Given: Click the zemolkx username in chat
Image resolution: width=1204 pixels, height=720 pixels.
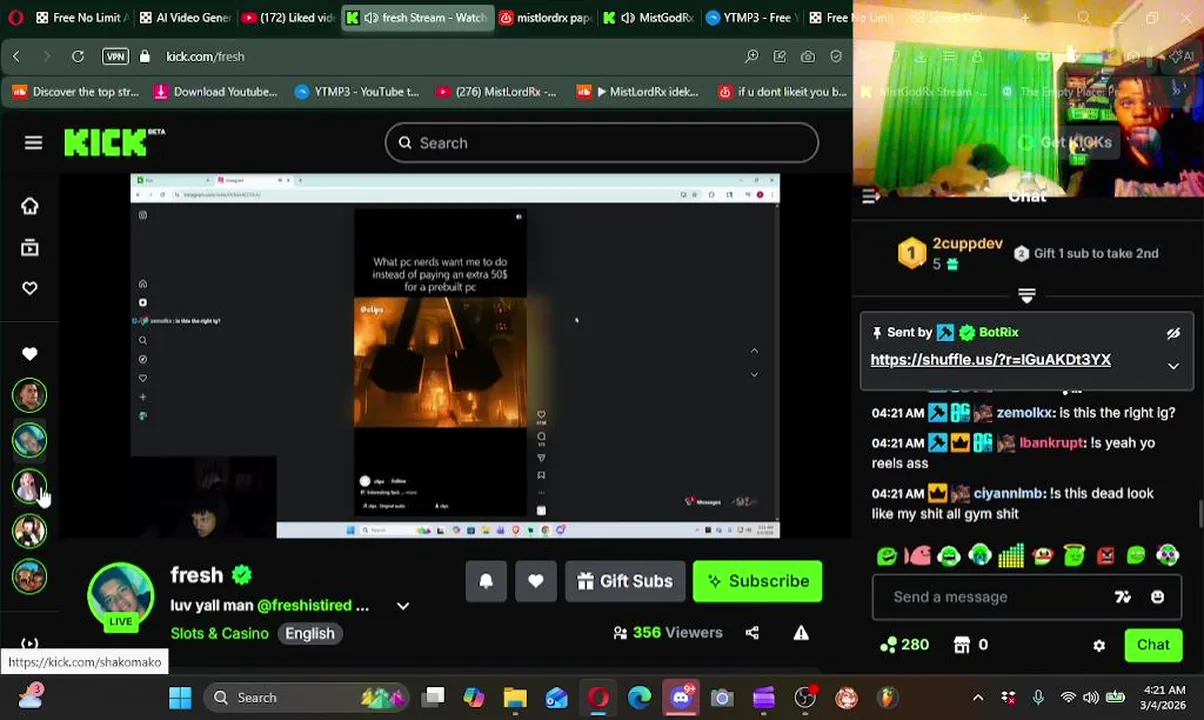Looking at the screenshot, I should click(1024, 413).
